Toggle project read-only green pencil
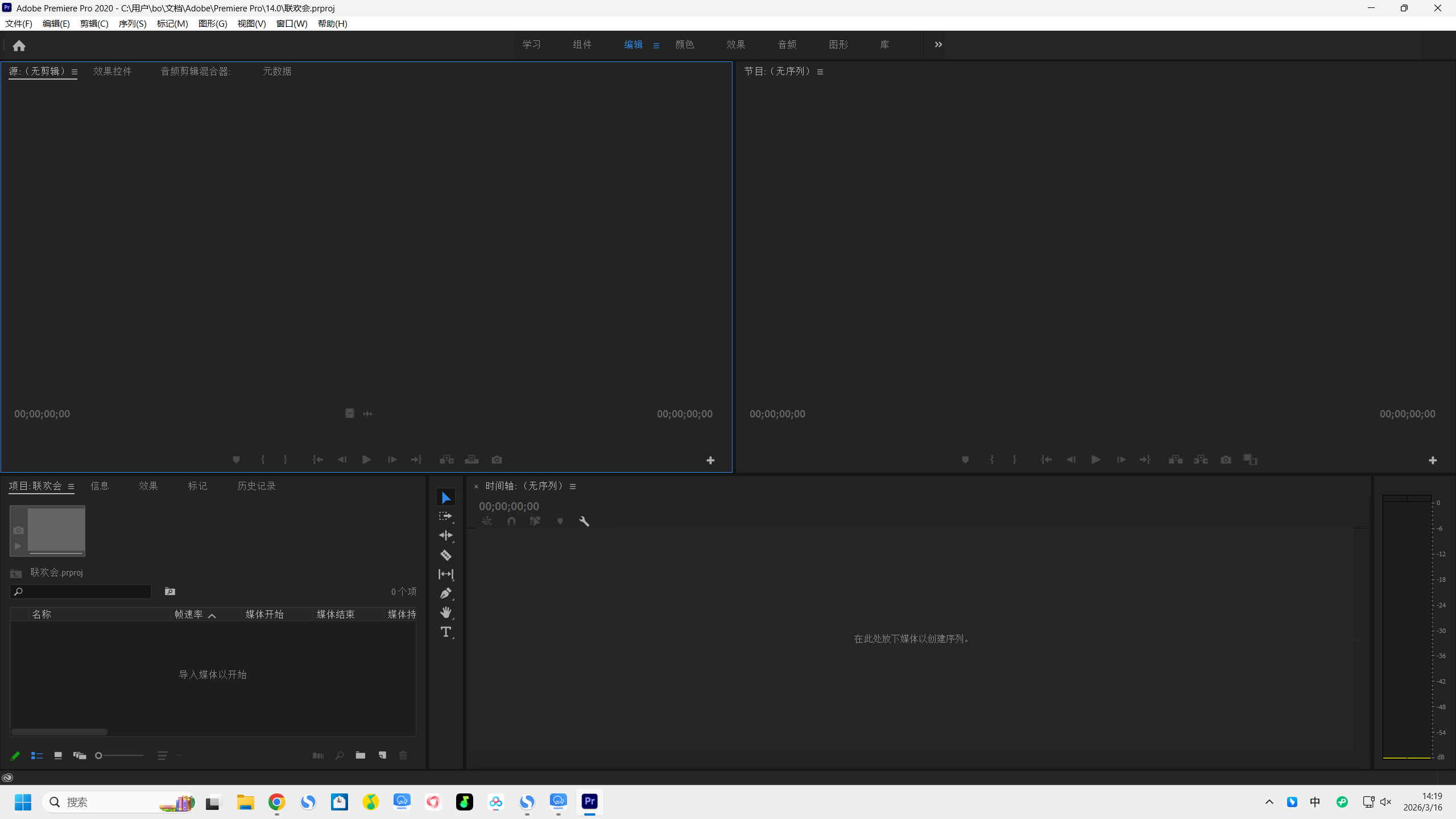The image size is (1456, 819). point(15,755)
